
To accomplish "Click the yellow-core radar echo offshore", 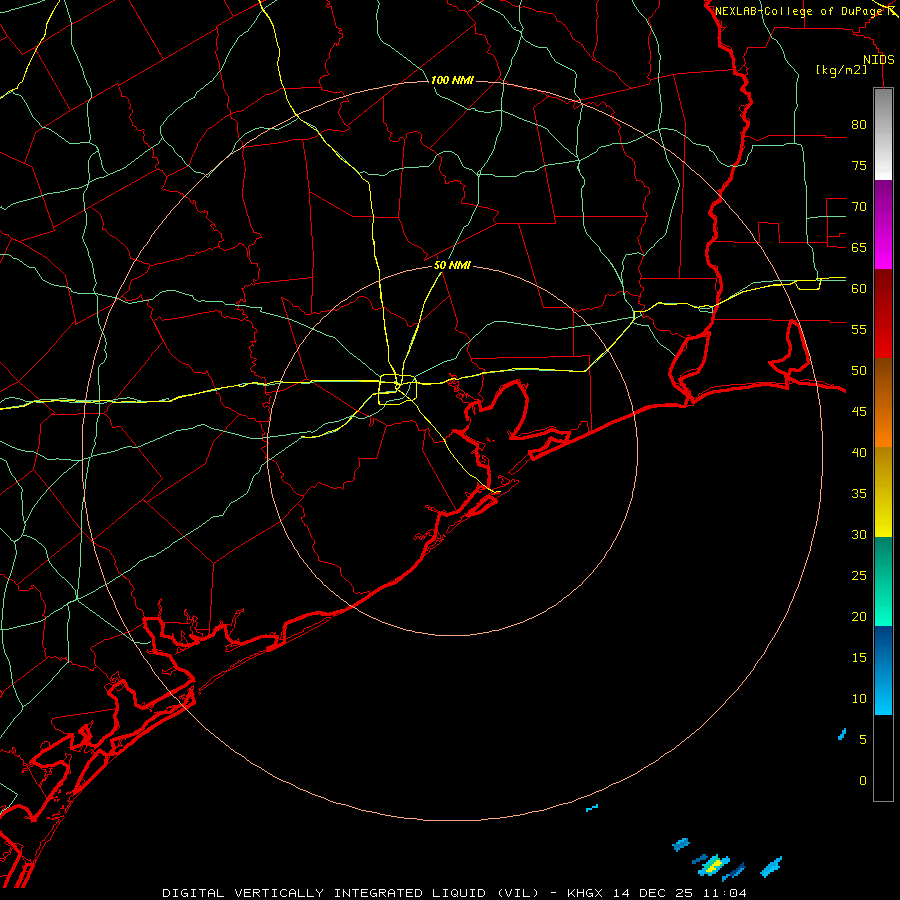I will point(713,864).
